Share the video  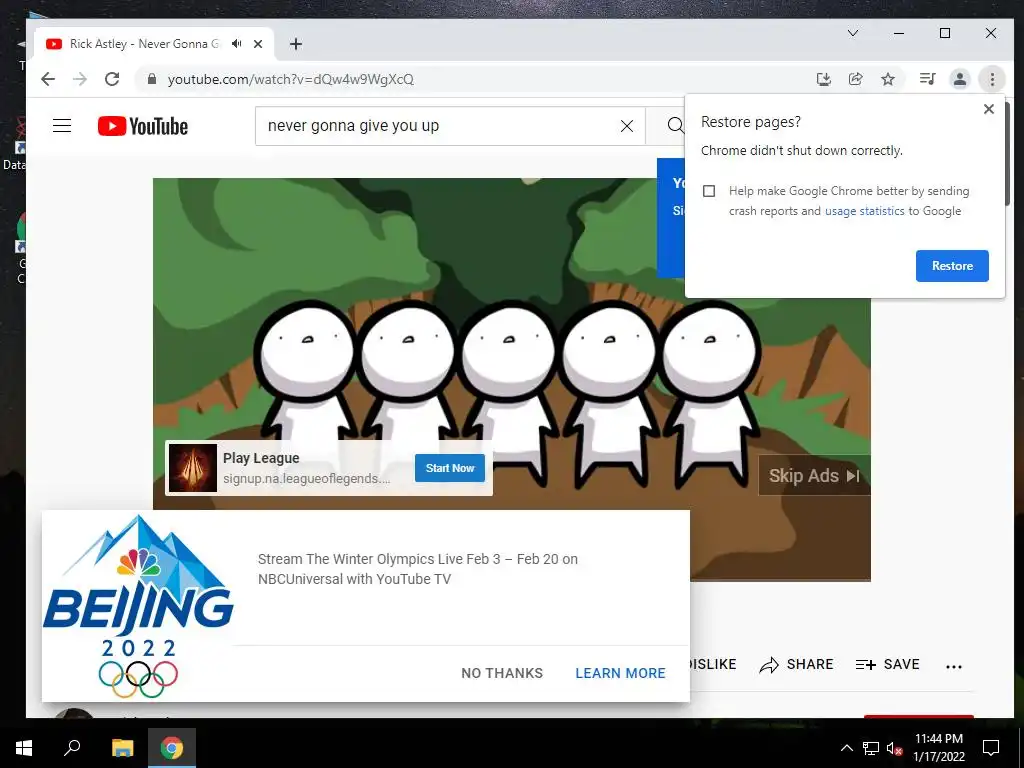click(797, 665)
